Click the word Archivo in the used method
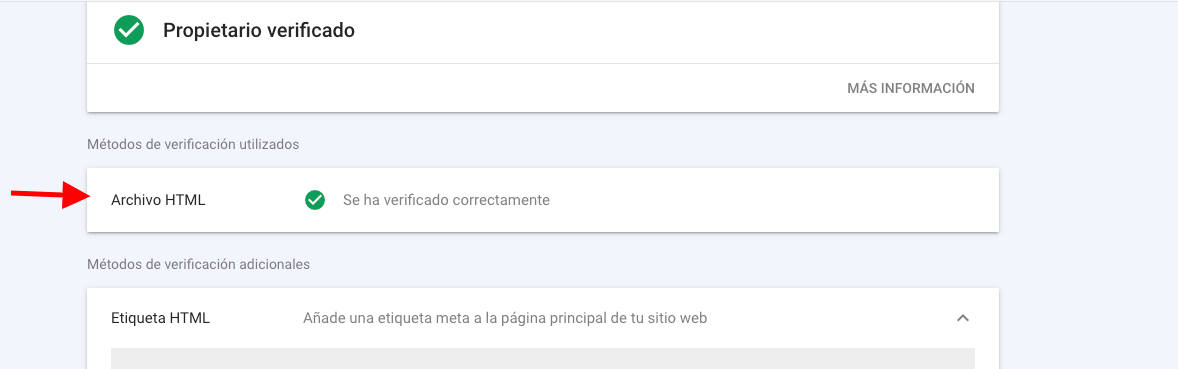This screenshot has height=369, width=1178. tap(136, 200)
